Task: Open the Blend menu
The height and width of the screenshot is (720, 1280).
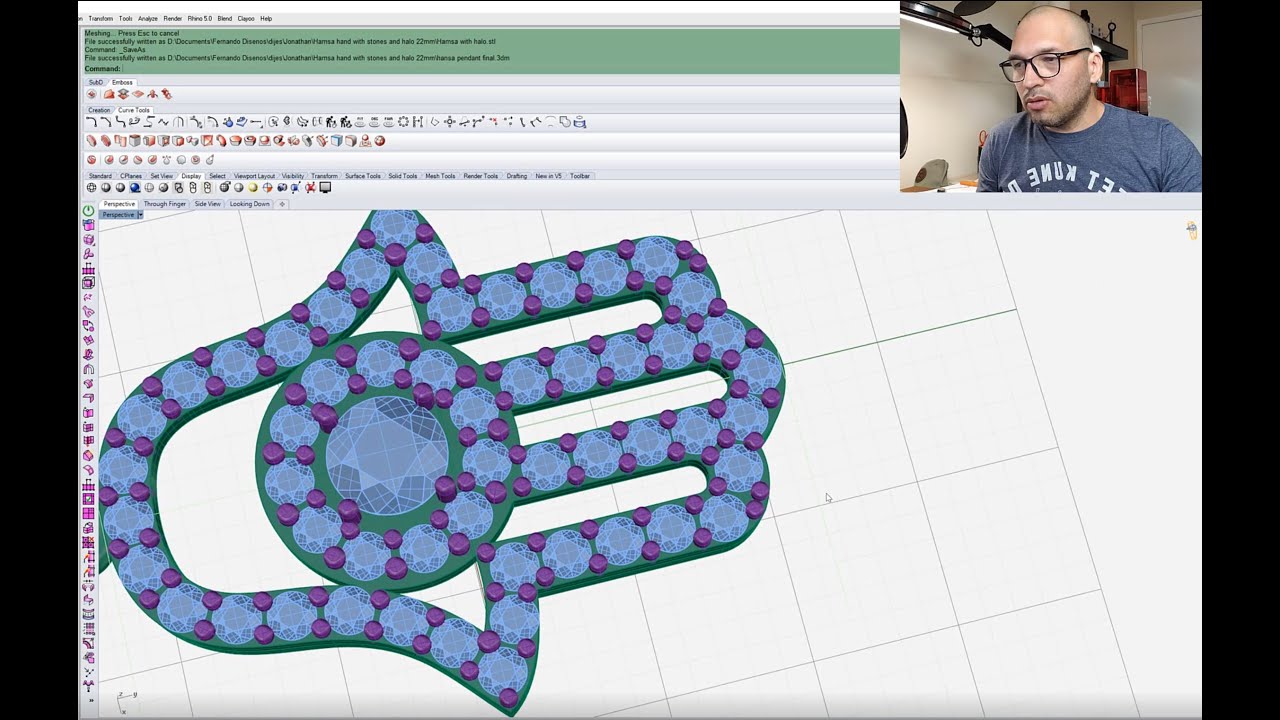Action: tap(225, 18)
